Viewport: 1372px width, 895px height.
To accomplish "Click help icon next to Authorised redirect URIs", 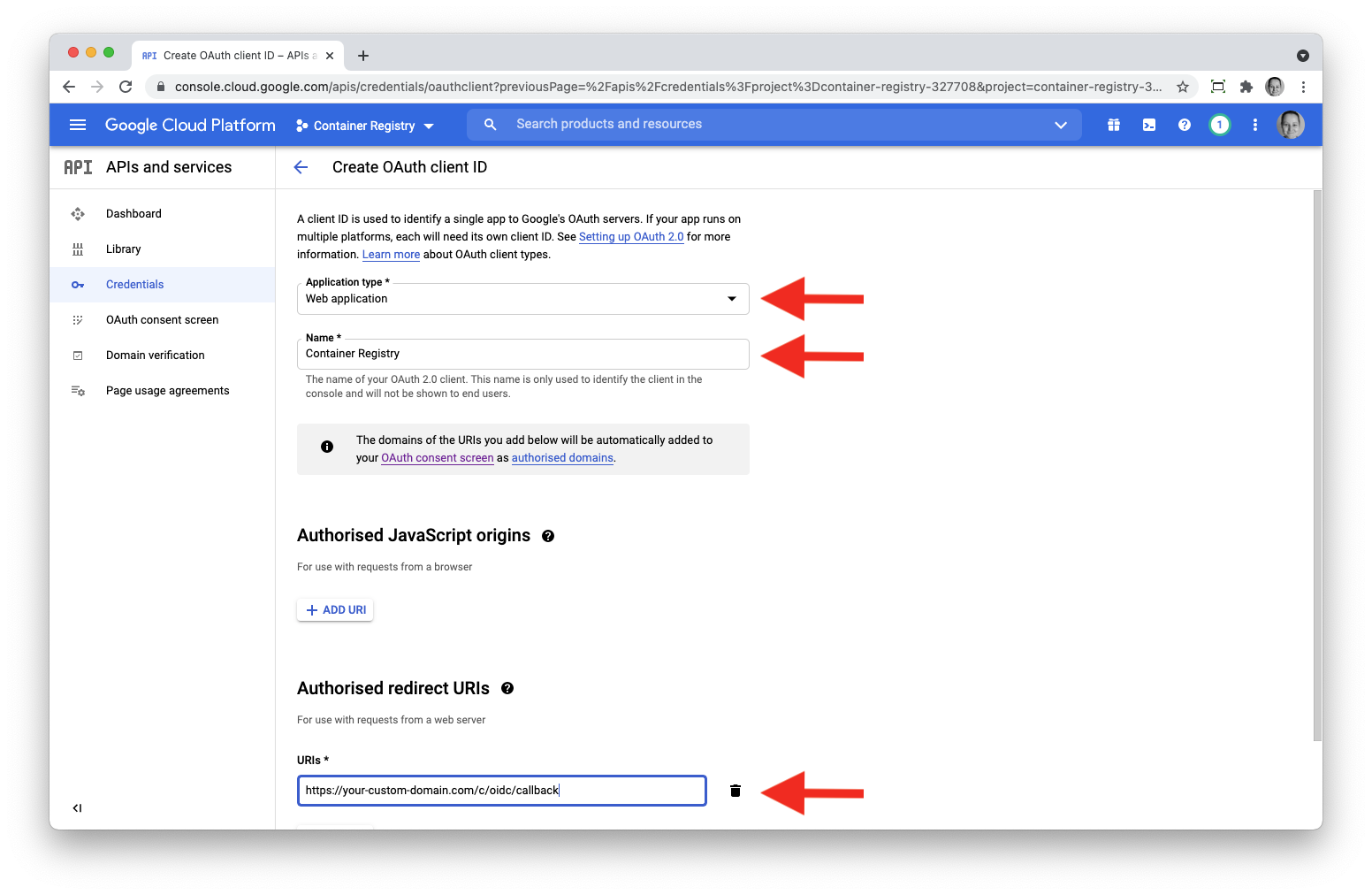I will tap(507, 689).
